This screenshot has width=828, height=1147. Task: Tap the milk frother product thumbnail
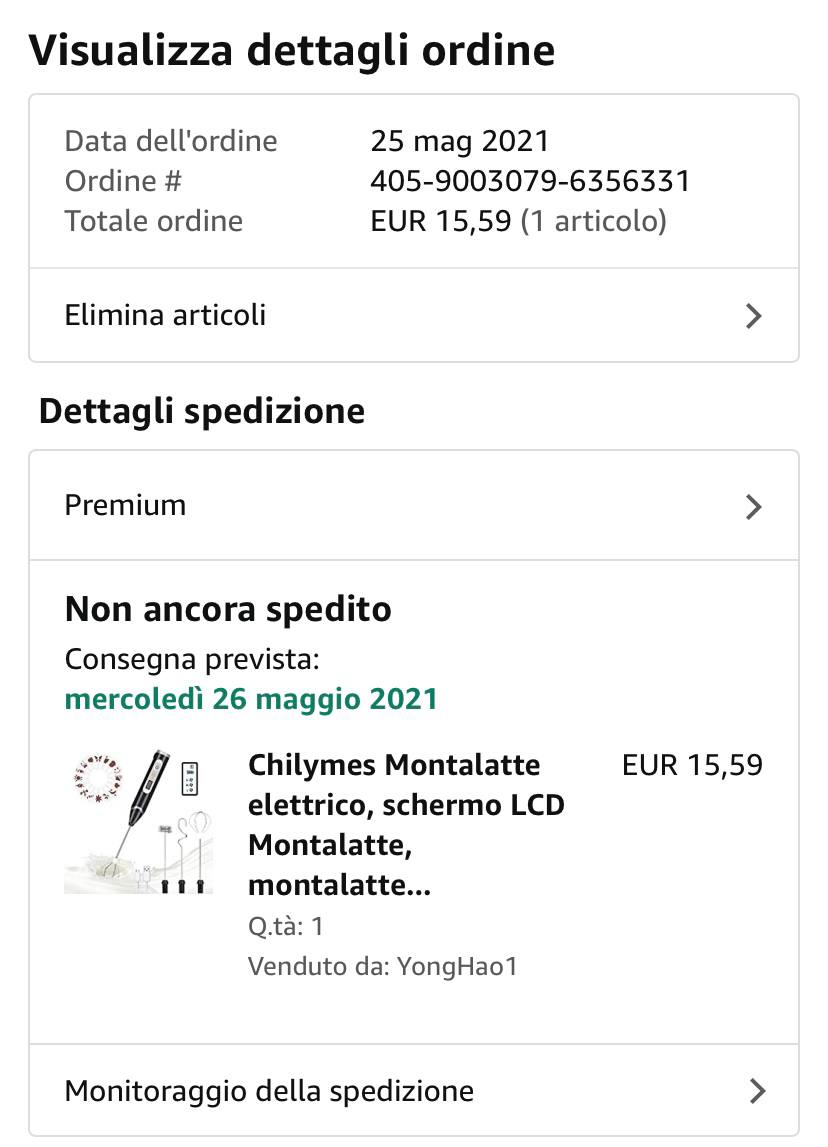[138, 821]
